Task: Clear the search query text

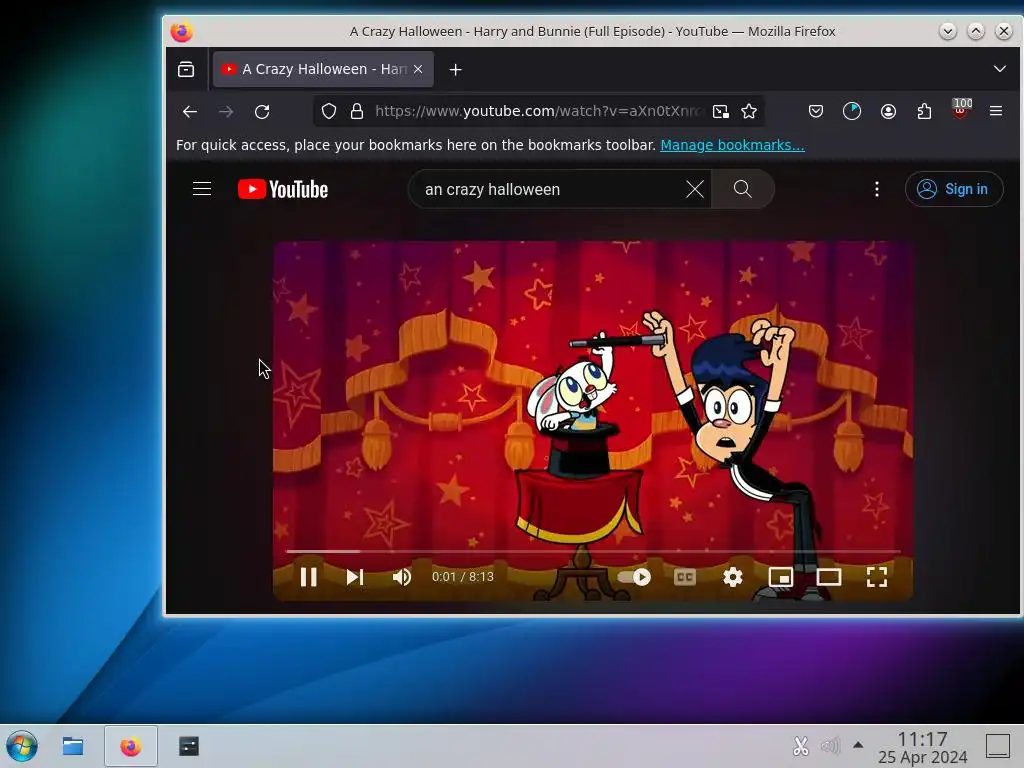Action: click(695, 189)
